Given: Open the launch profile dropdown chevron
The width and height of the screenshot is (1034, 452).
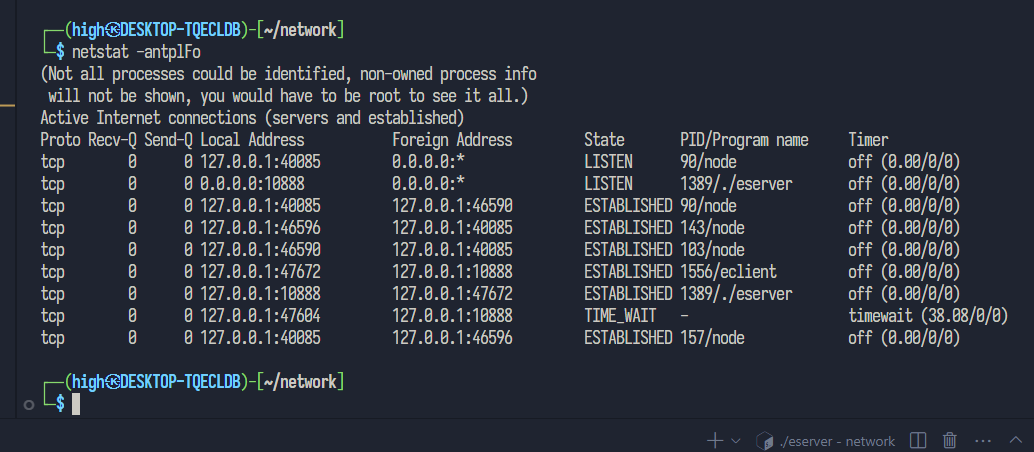Looking at the screenshot, I should [x=736, y=440].
